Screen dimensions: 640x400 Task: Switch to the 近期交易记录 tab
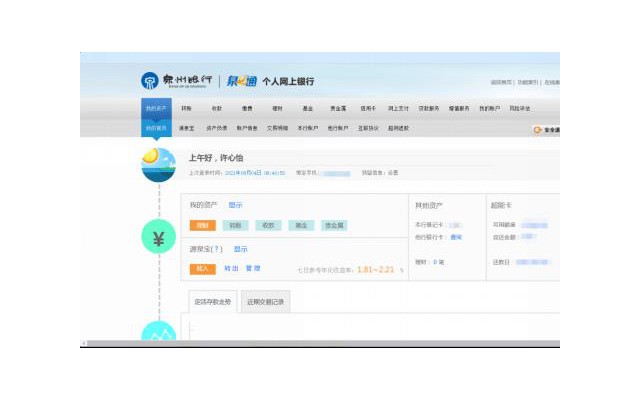coord(266,302)
